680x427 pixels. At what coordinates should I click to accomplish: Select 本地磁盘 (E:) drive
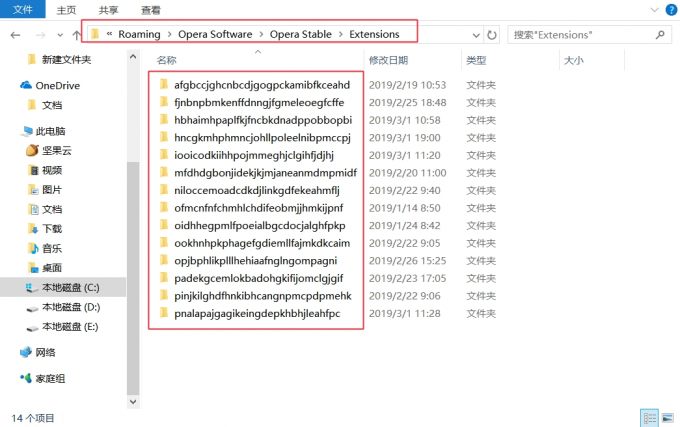click(x=62, y=326)
